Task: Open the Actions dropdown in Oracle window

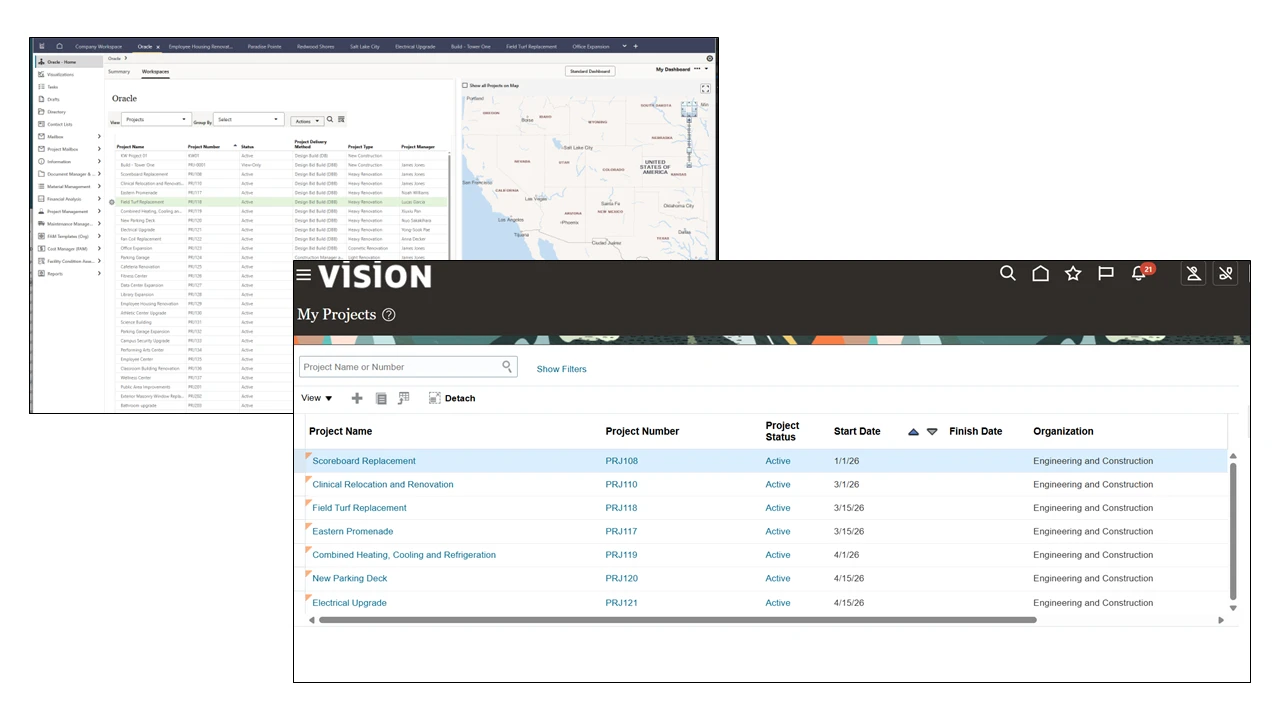Action: [x=307, y=121]
